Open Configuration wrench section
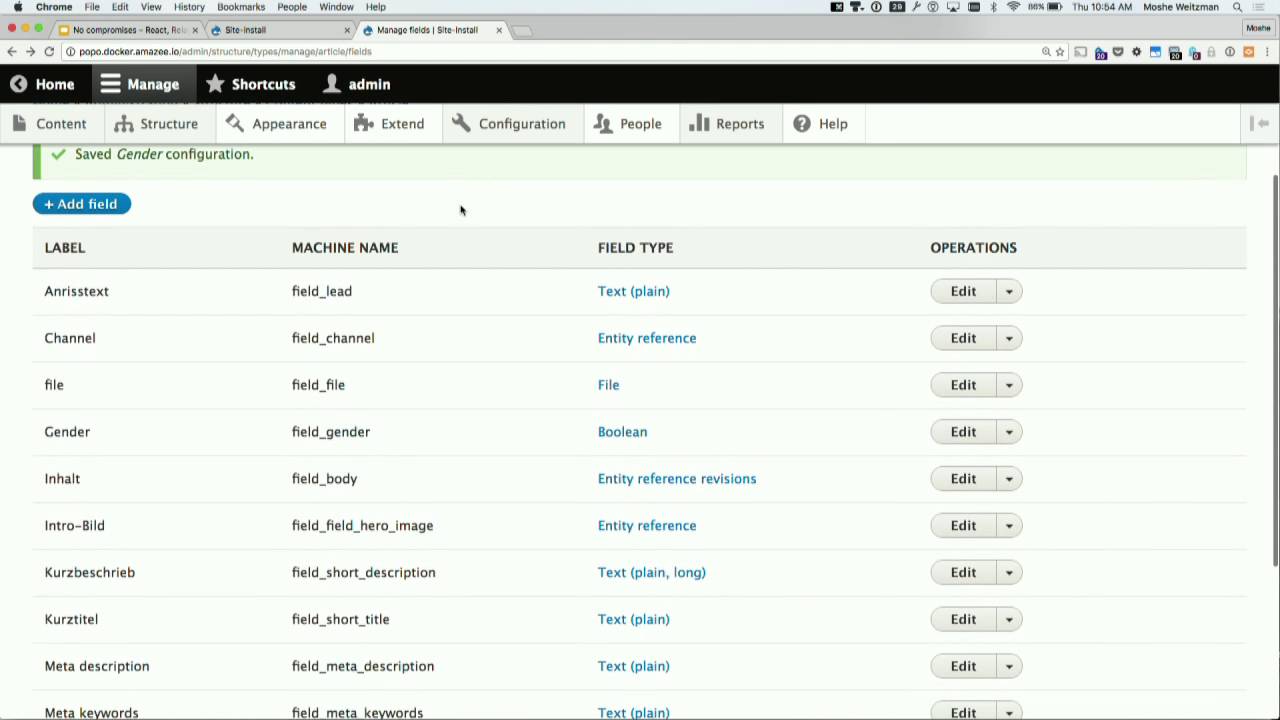 click(x=508, y=124)
